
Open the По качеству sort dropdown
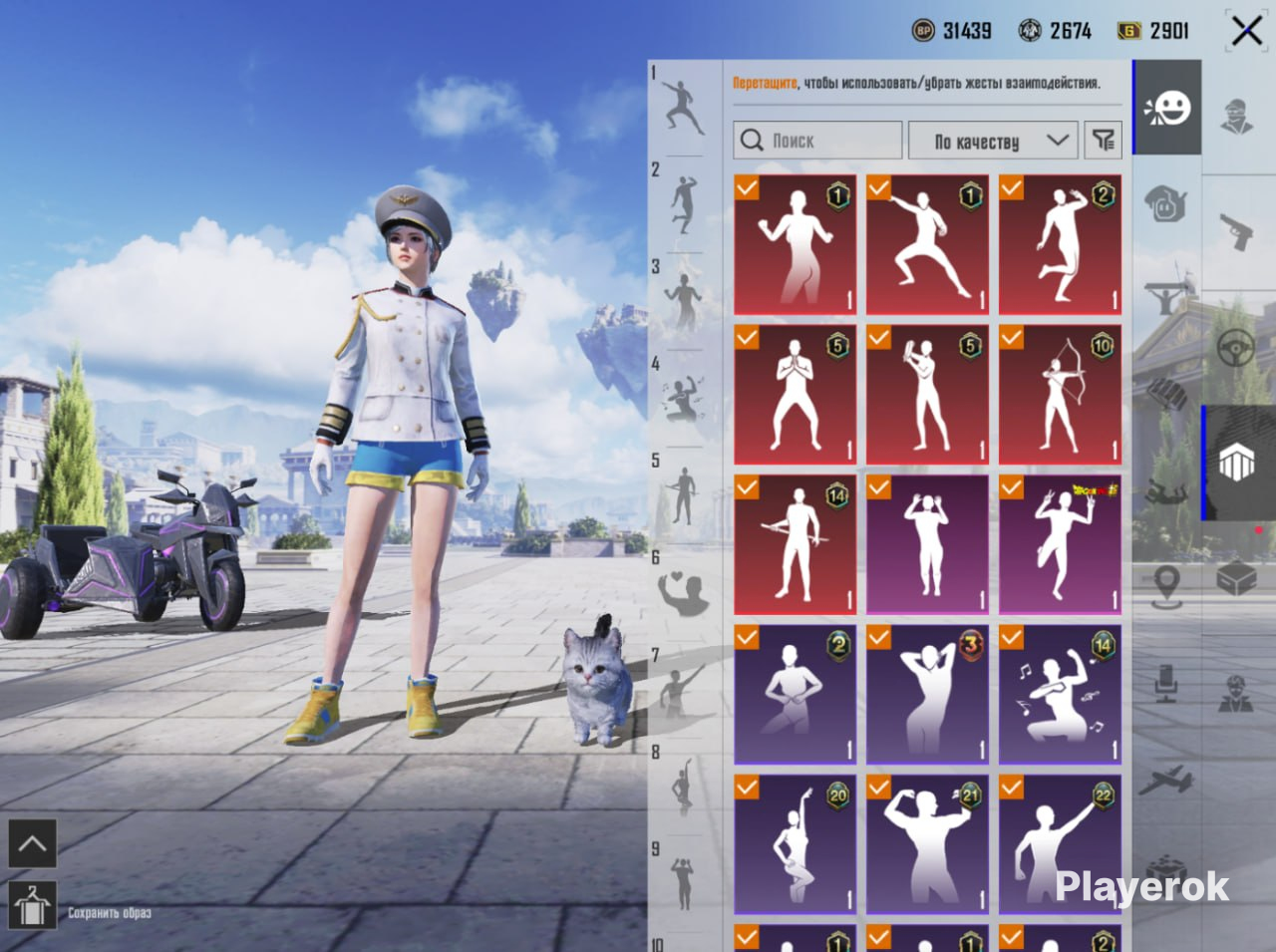(x=993, y=141)
